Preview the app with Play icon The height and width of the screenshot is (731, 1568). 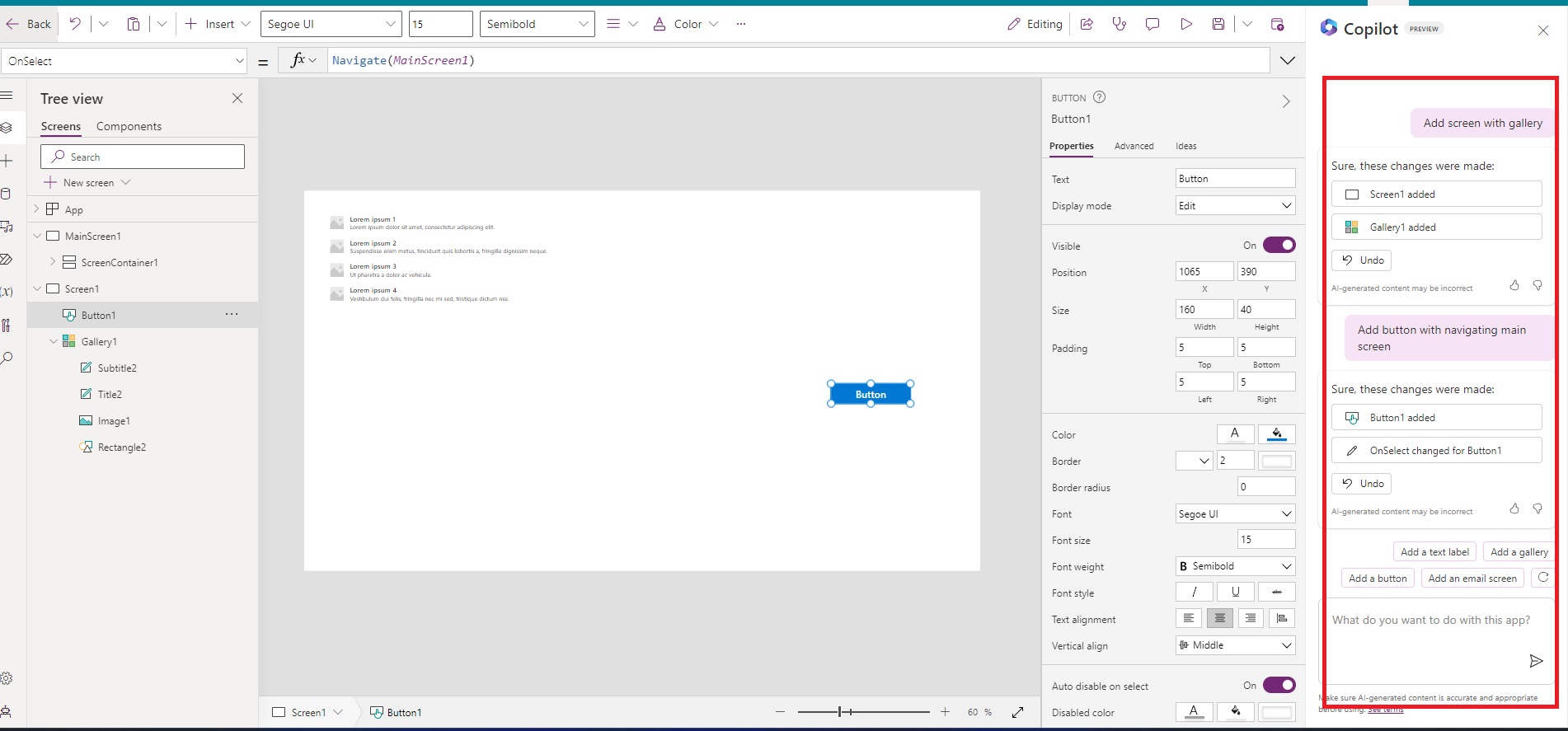(x=1185, y=24)
